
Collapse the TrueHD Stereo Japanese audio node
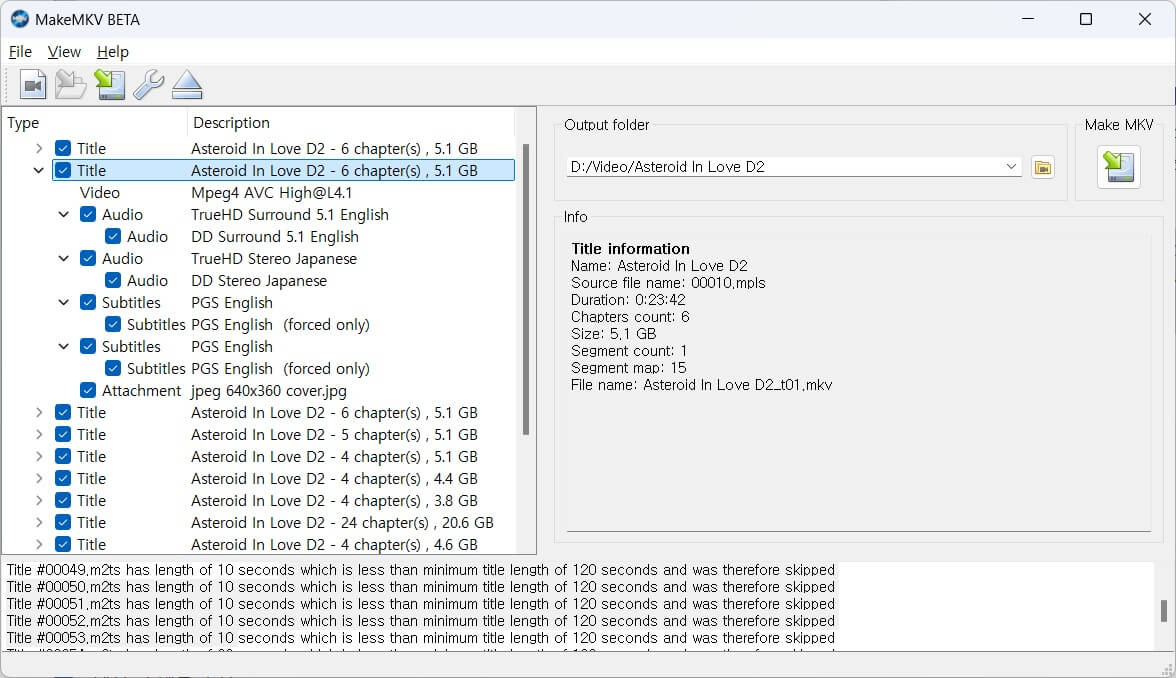[64, 259]
